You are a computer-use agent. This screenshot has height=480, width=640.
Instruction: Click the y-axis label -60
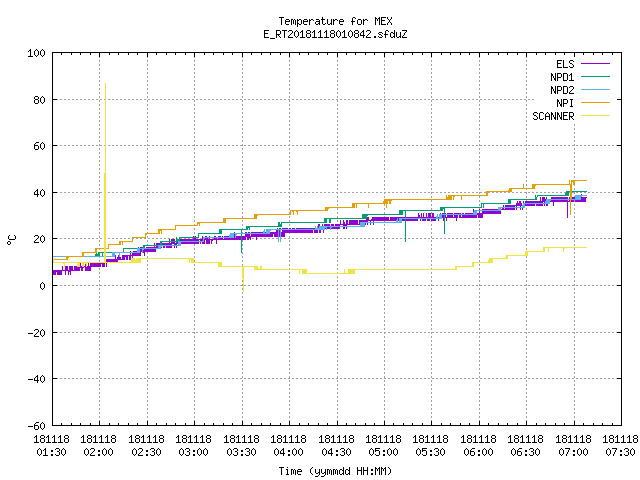coord(36,426)
